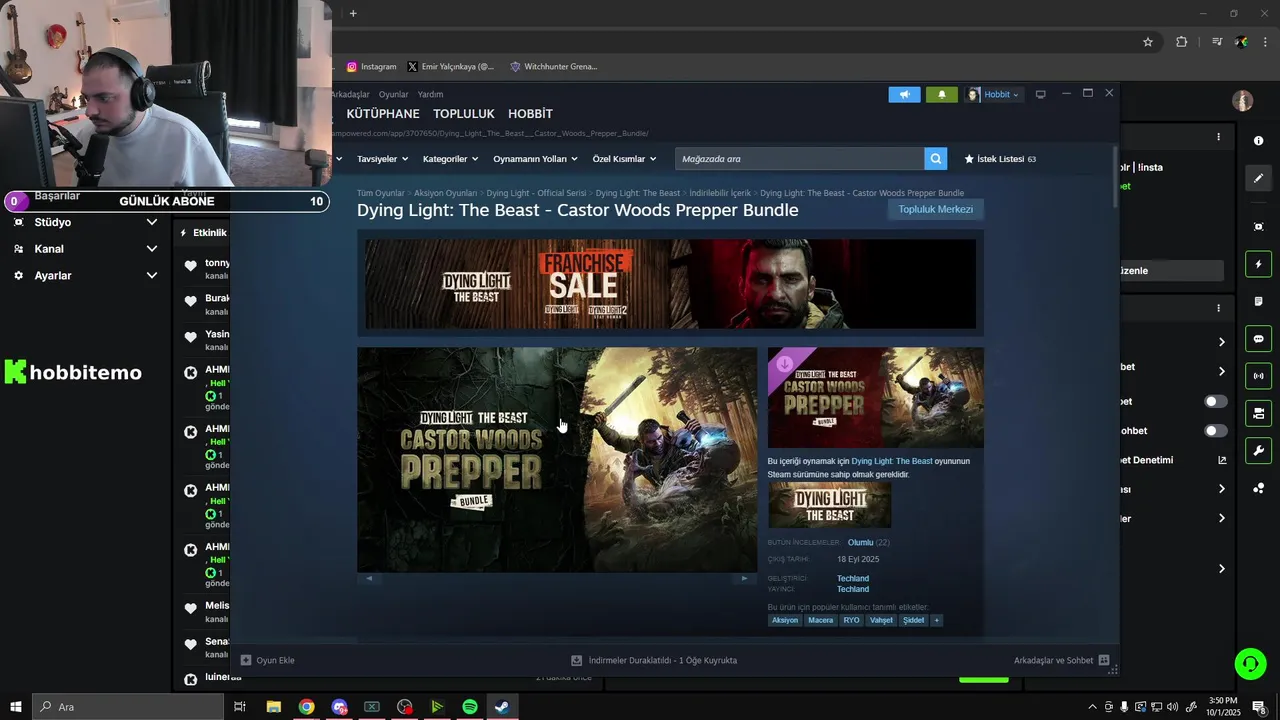Click the green headset support button
Viewport: 1280px width, 720px height.
click(1249, 663)
